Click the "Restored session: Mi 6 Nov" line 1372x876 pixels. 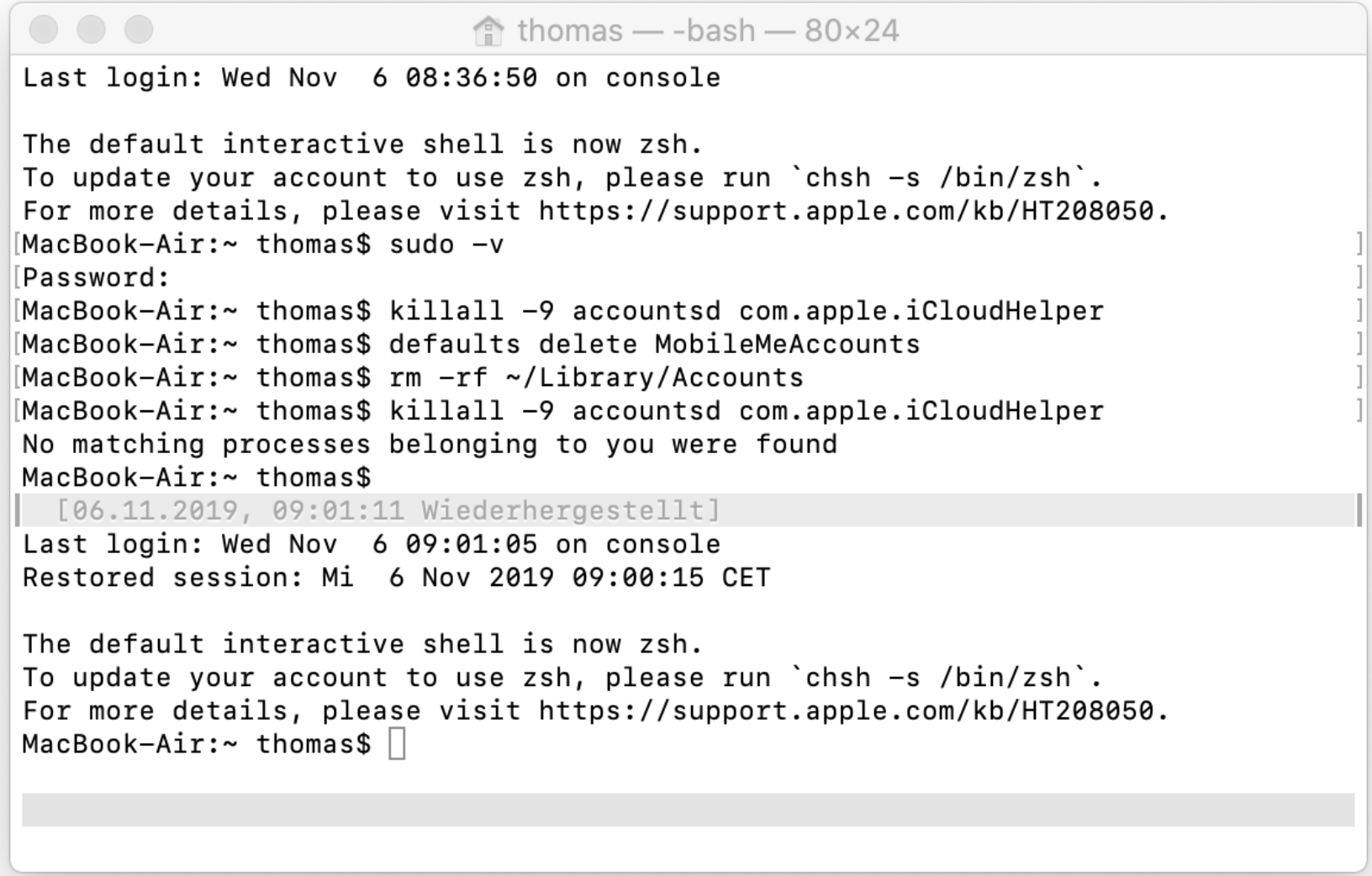396,578
